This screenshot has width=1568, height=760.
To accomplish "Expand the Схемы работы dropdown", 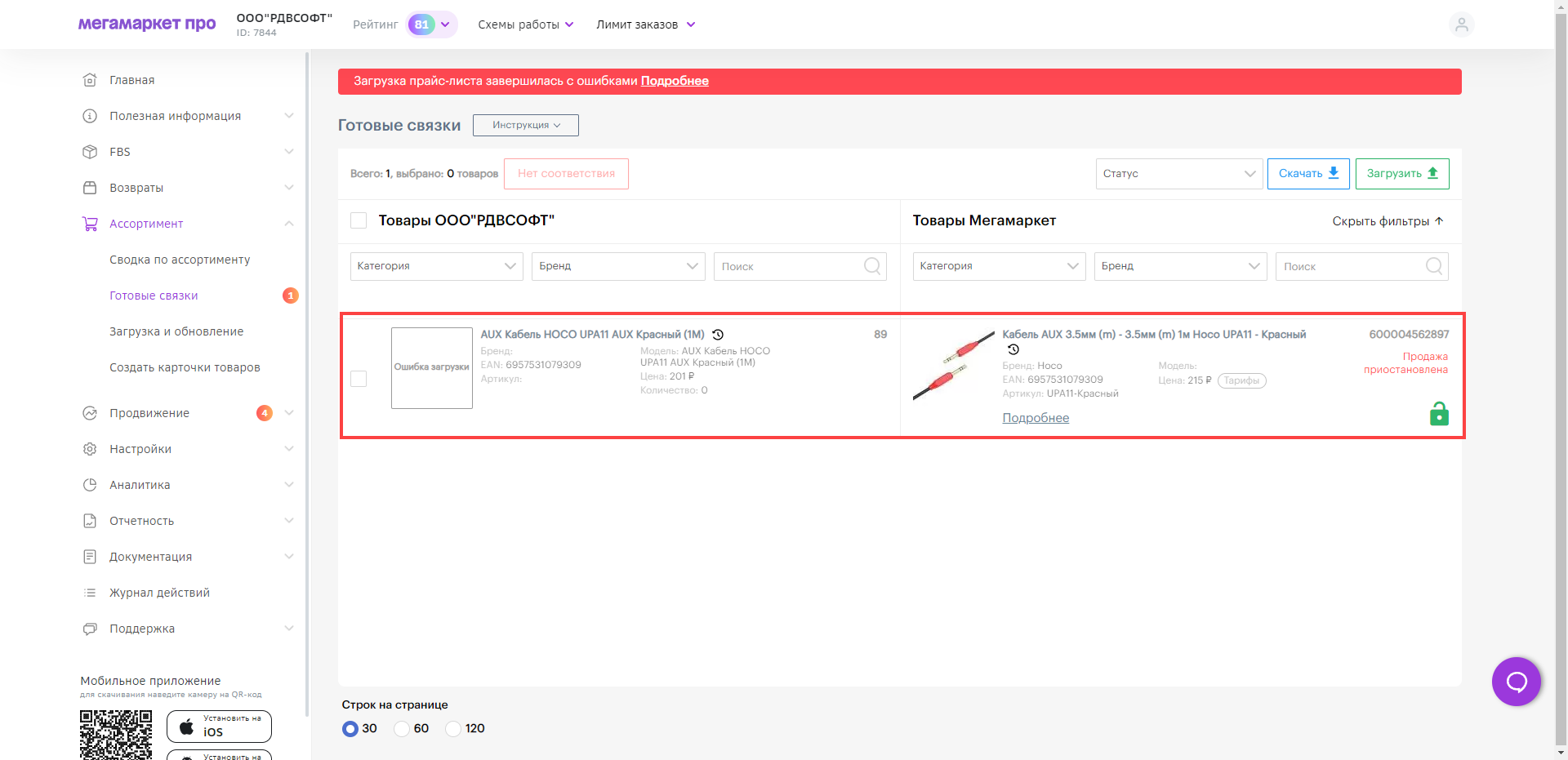I will tap(526, 24).
